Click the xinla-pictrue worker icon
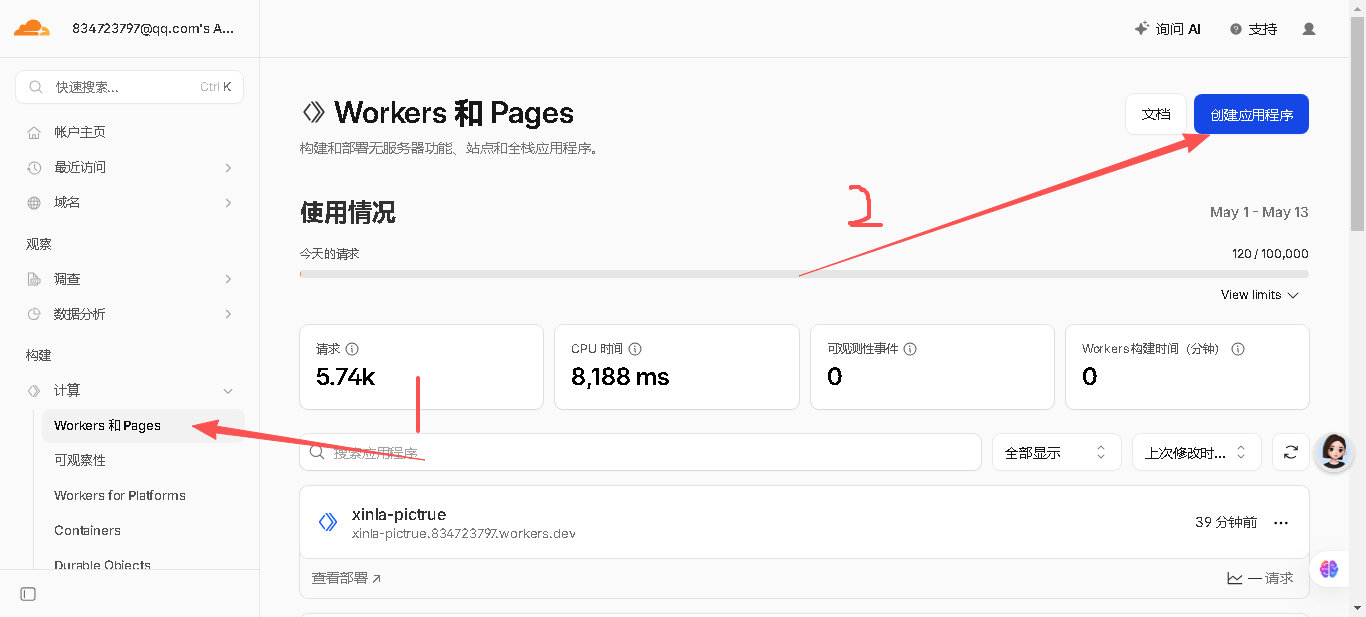The height and width of the screenshot is (617, 1366). tap(328, 522)
